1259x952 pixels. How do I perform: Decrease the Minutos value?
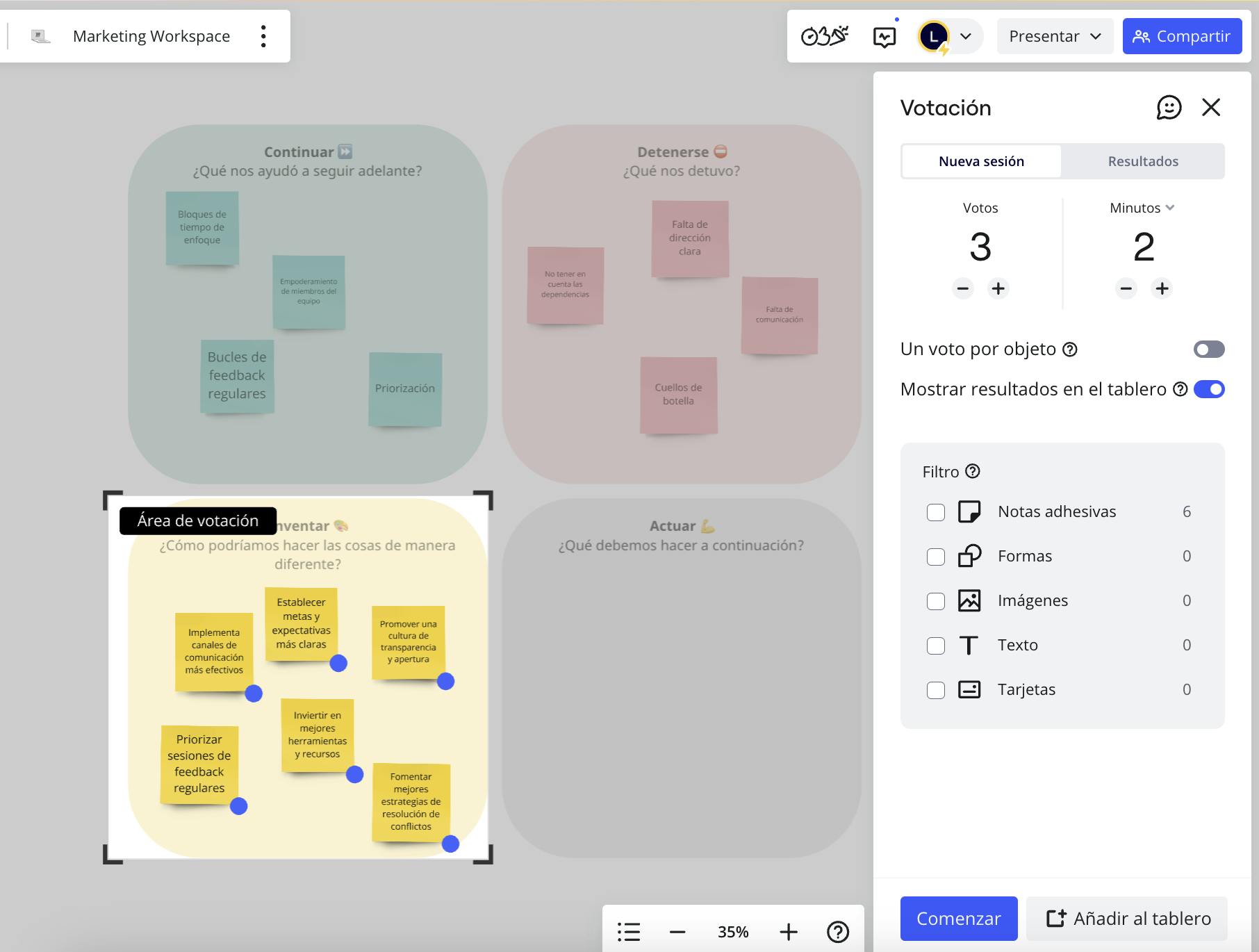(1126, 288)
